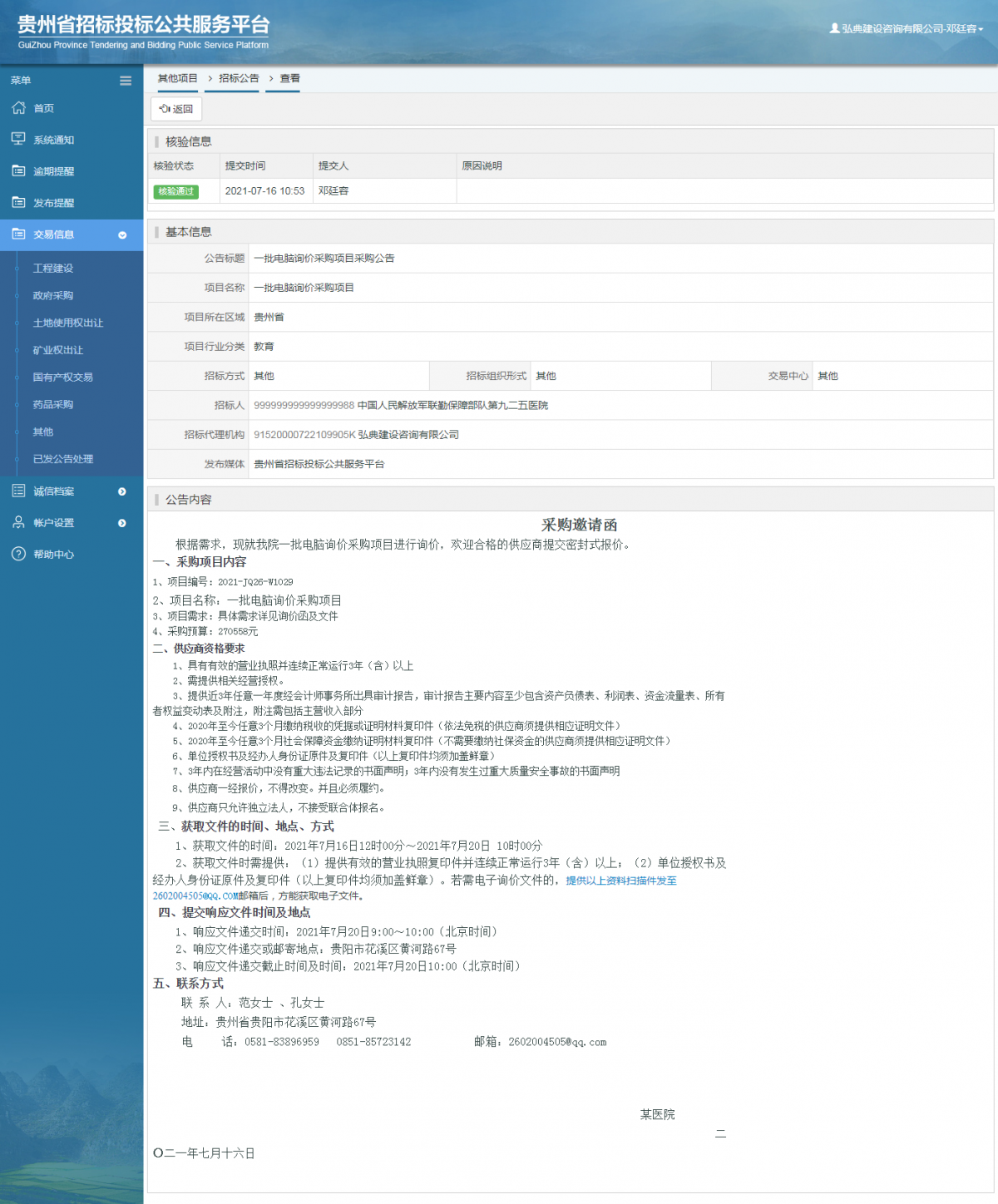Click the 核验通过 status badge
998x1204 pixels.
coord(175,191)
